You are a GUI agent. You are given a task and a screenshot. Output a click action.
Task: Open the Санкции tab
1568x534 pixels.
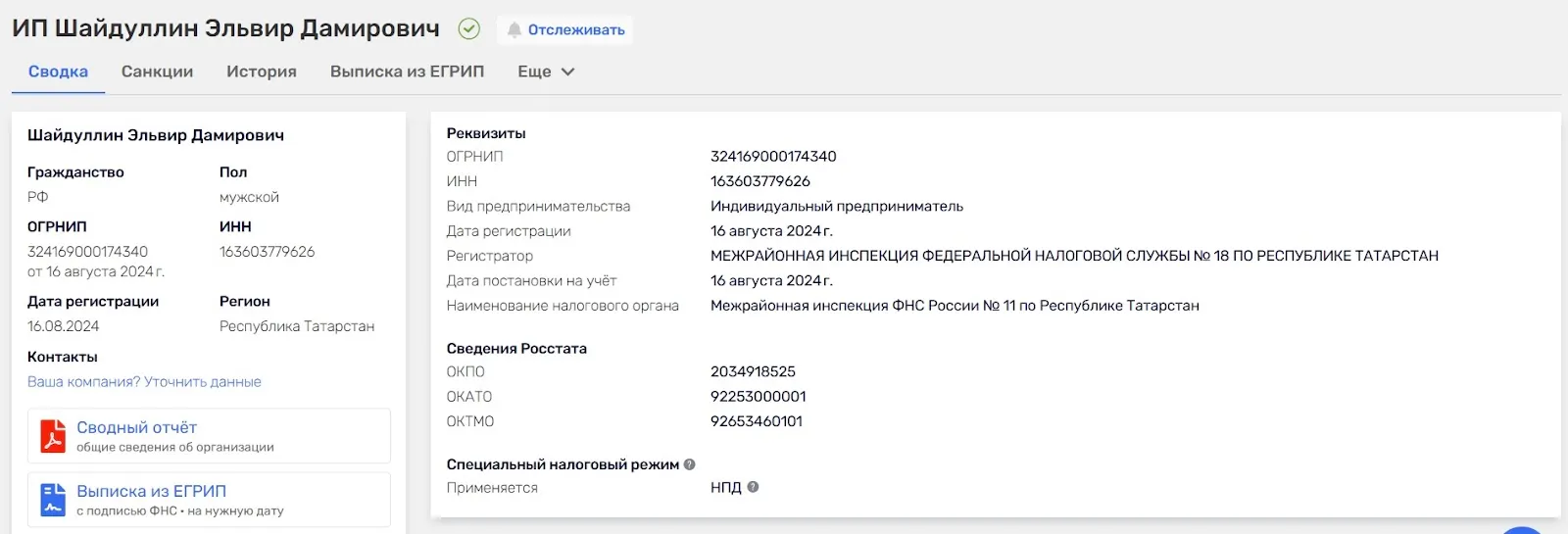[157, 72]
